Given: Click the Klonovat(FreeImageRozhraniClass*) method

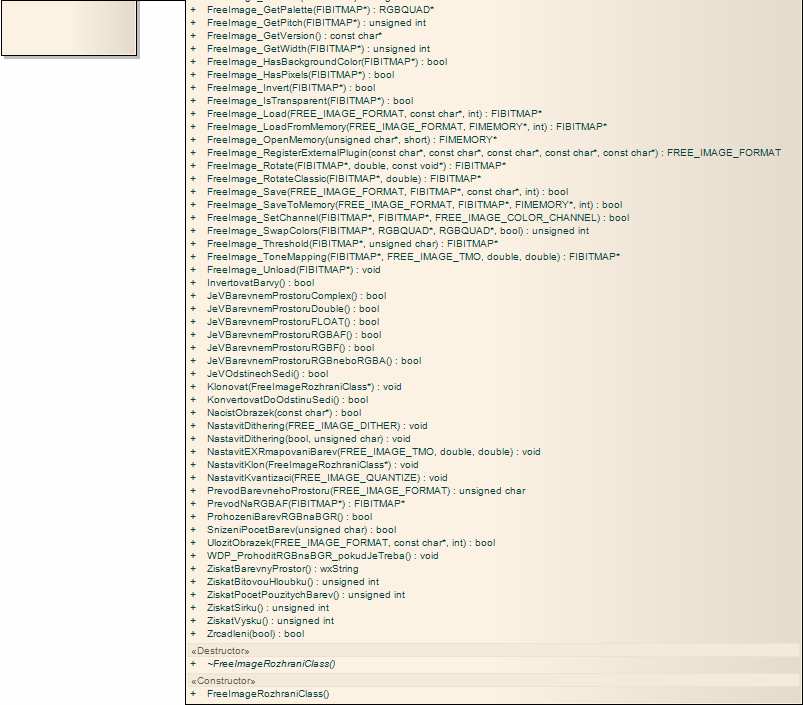Looking at the screenshot, I should [304, 387].
